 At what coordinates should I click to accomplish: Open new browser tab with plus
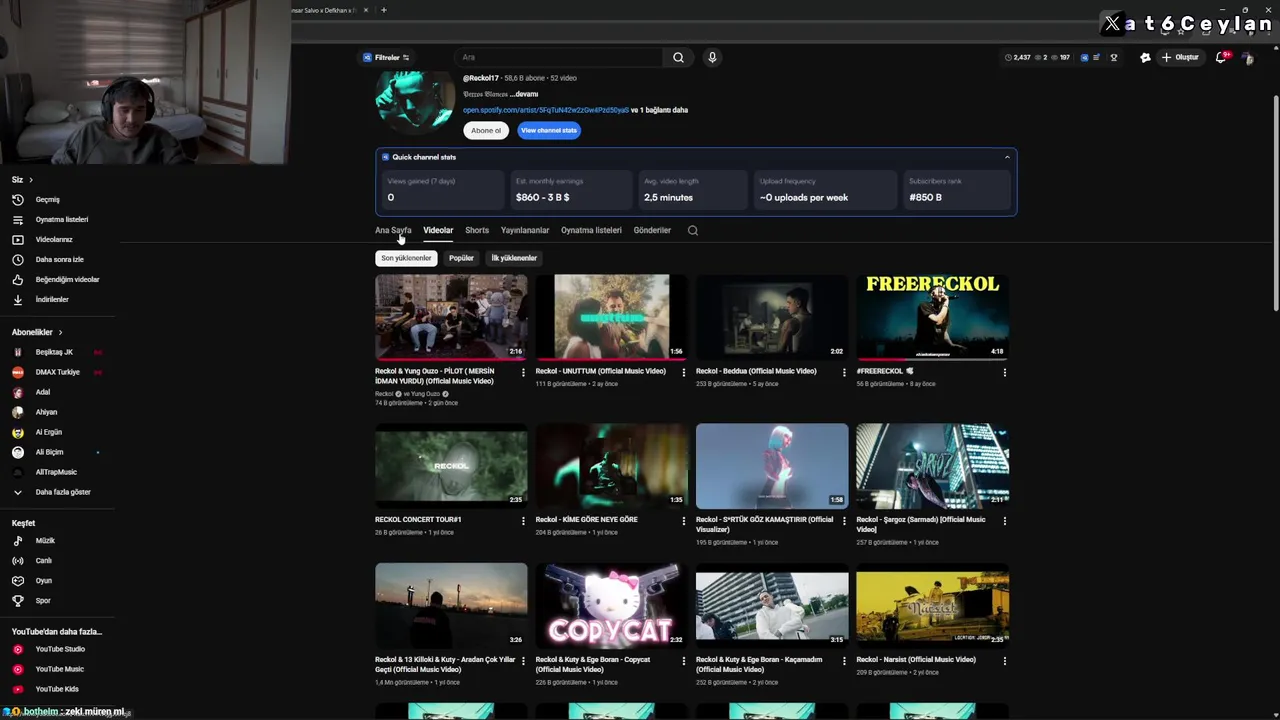(384, 10)
